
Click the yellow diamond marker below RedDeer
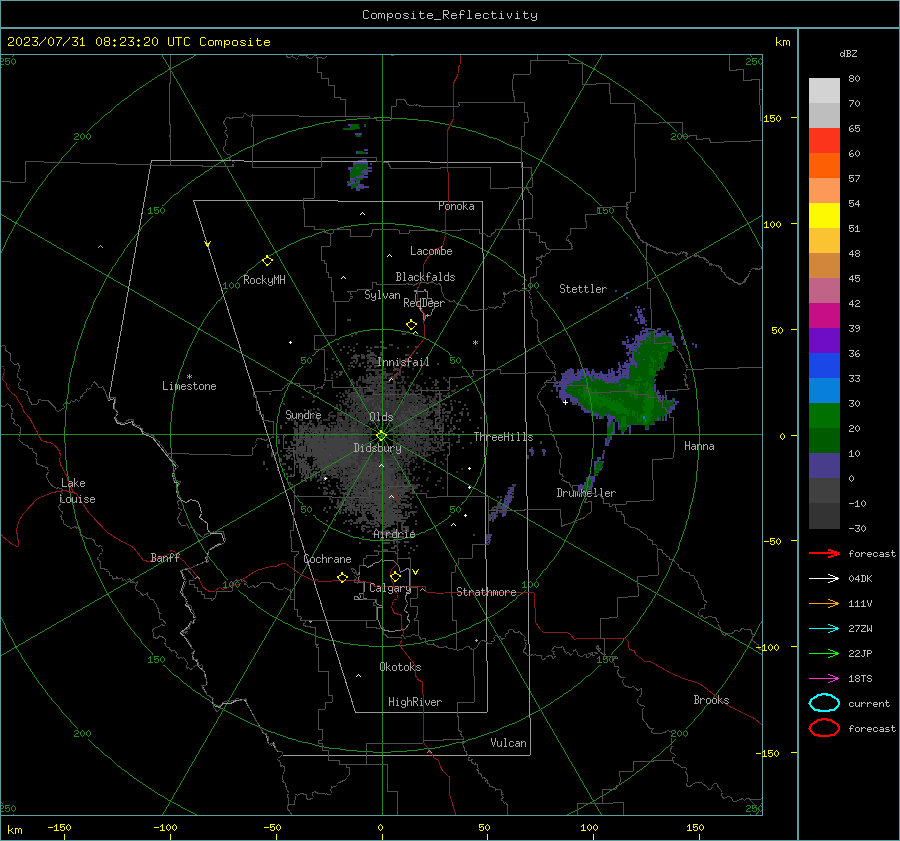pos(411,325)
